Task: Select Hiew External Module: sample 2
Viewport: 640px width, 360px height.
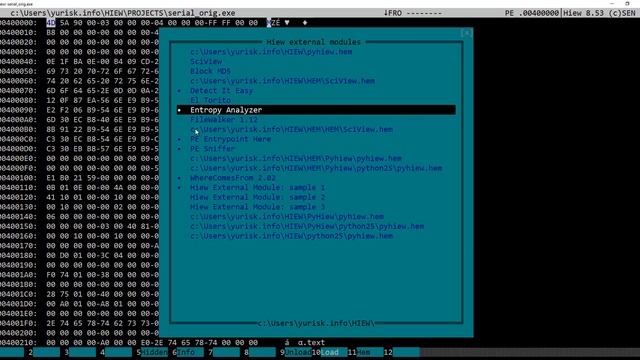Action: point(258,197)
